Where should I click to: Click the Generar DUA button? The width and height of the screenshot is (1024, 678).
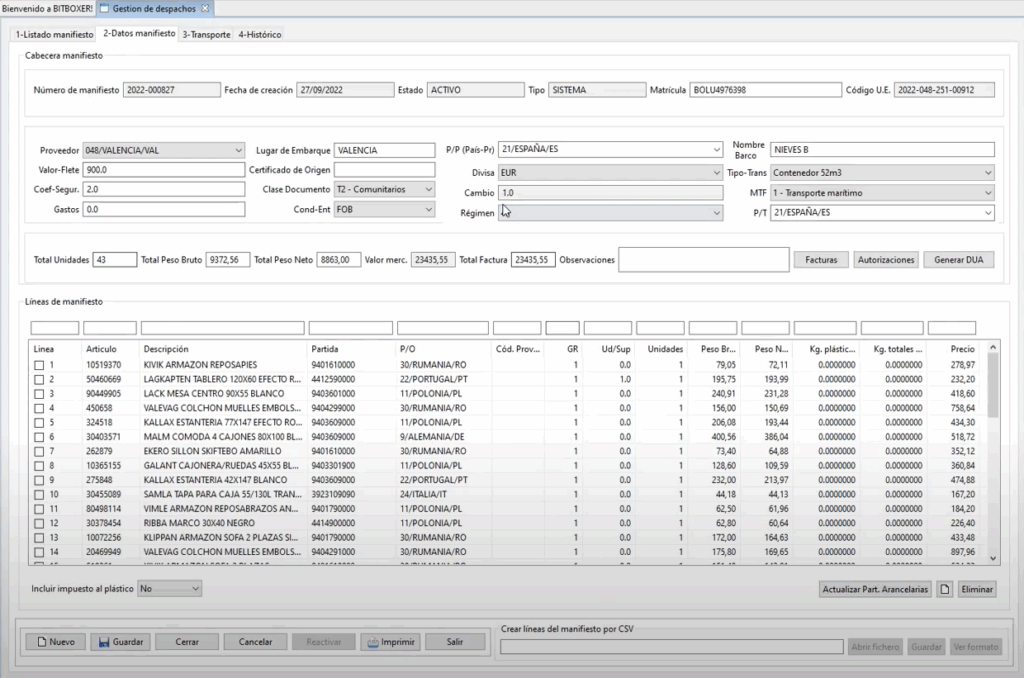pyautogui.click(x=958, y=260)
